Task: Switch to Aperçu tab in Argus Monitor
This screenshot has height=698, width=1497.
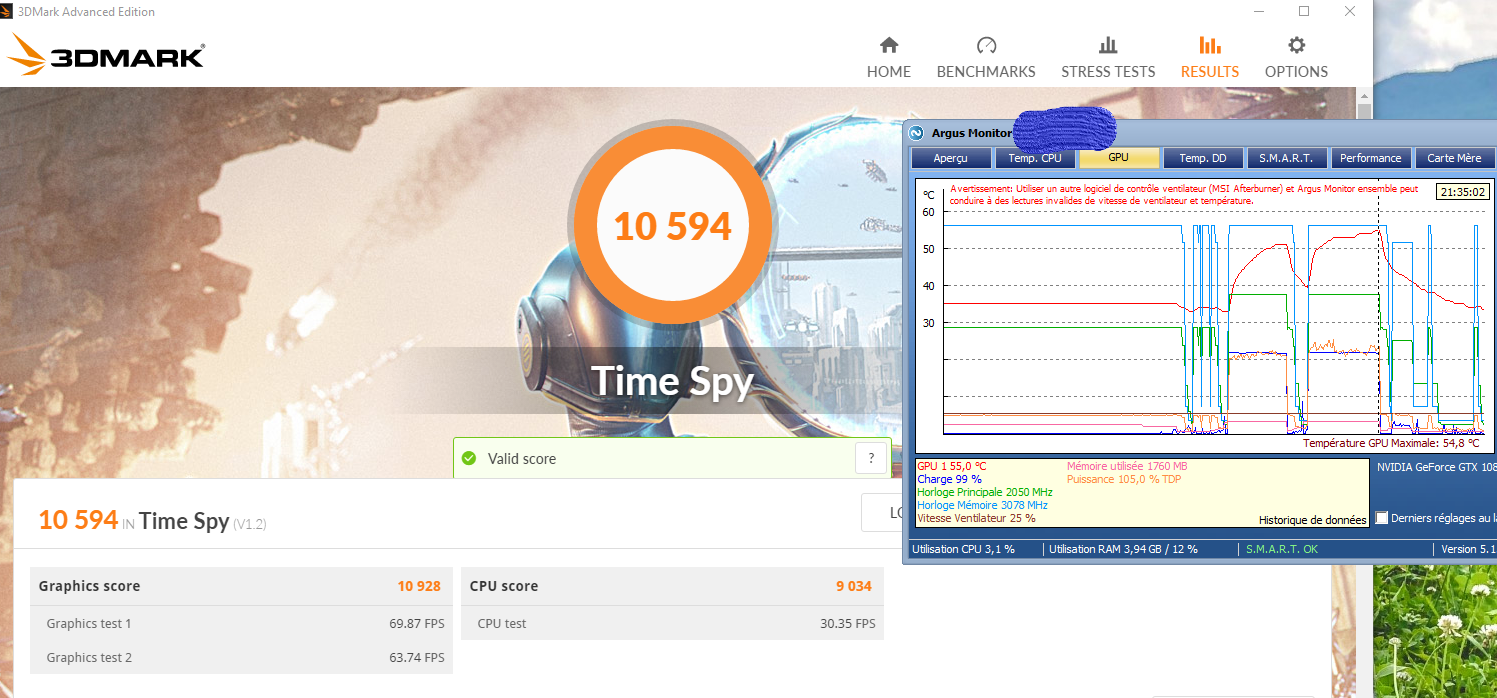Action: 951,158
